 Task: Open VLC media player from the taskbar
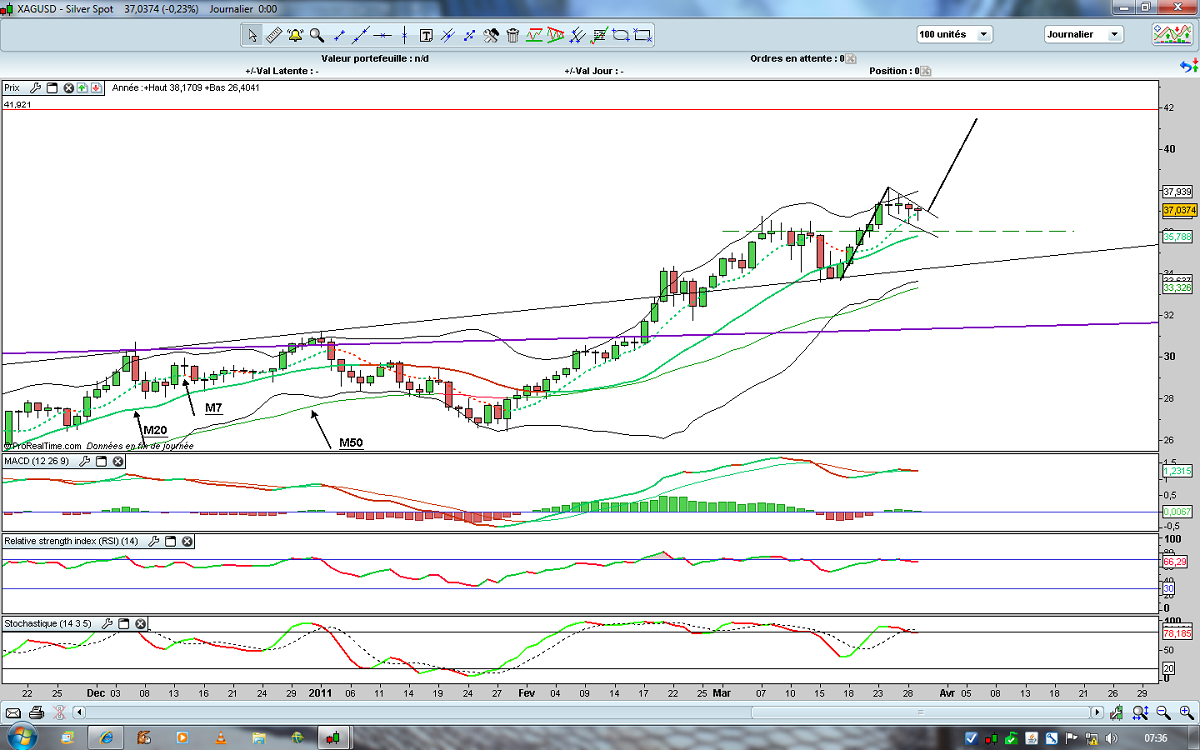pos(220,738)
